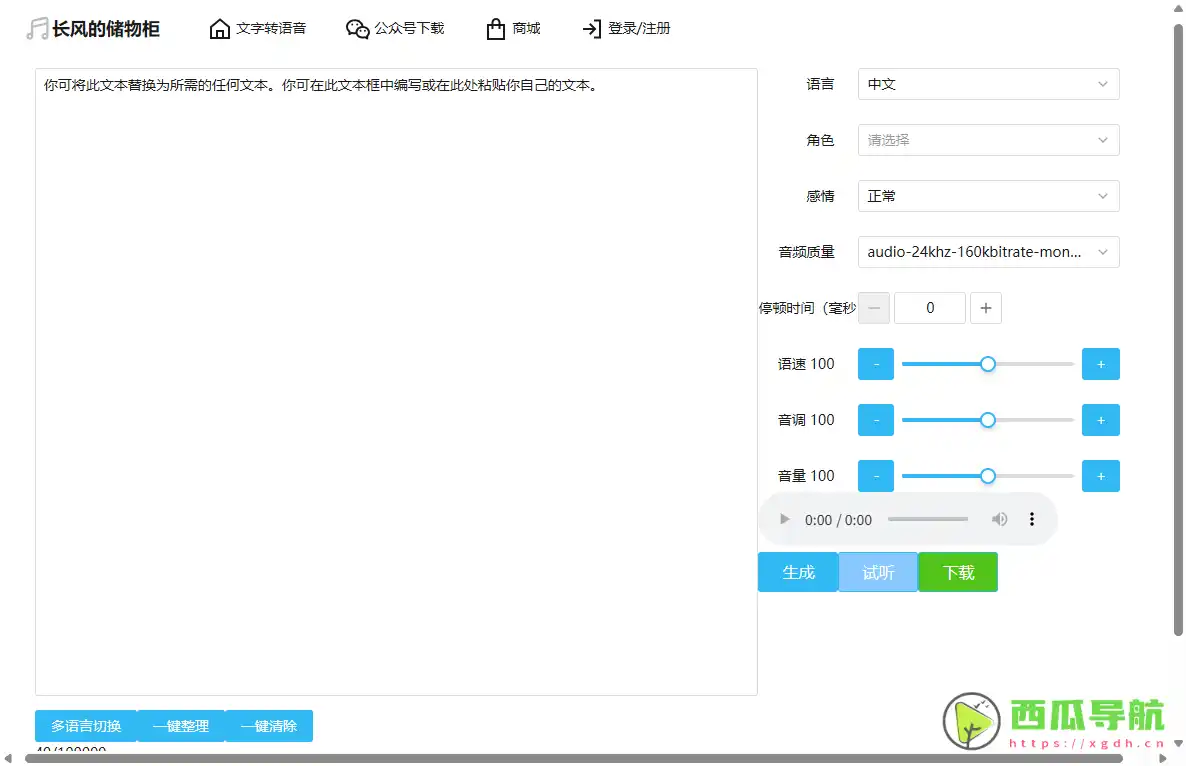Increase 停顿时间 with the plus stepper
Viewport: 1186px width, 766px height.
[x=986, y=308]
